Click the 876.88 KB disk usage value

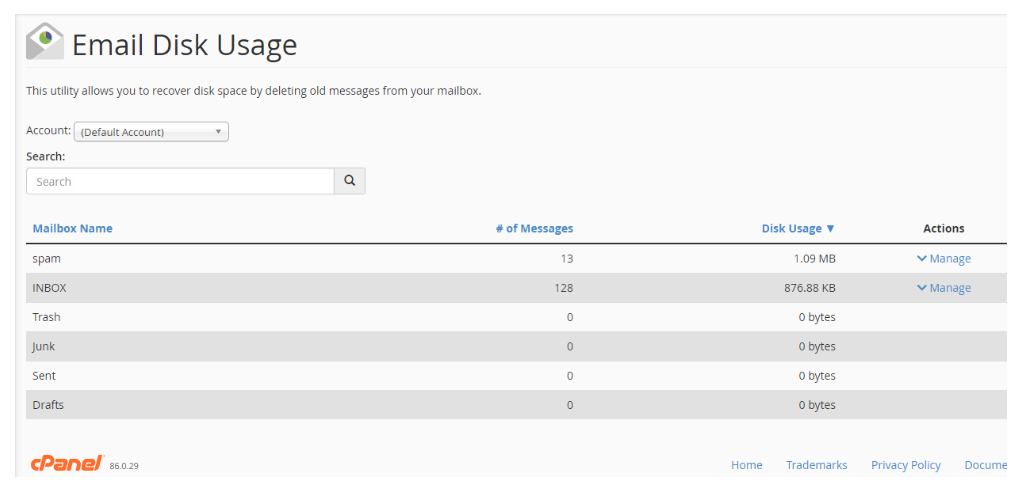coord(809,288)
